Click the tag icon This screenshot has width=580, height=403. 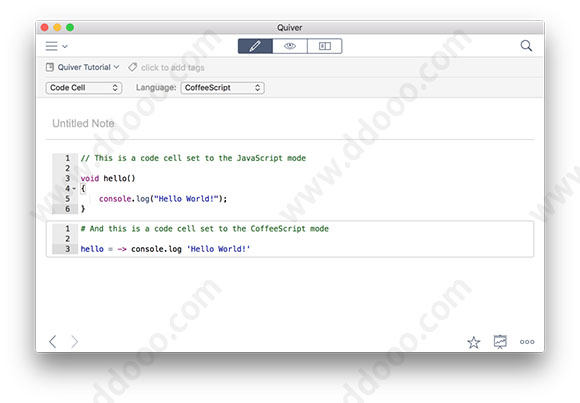pos(132,67)
